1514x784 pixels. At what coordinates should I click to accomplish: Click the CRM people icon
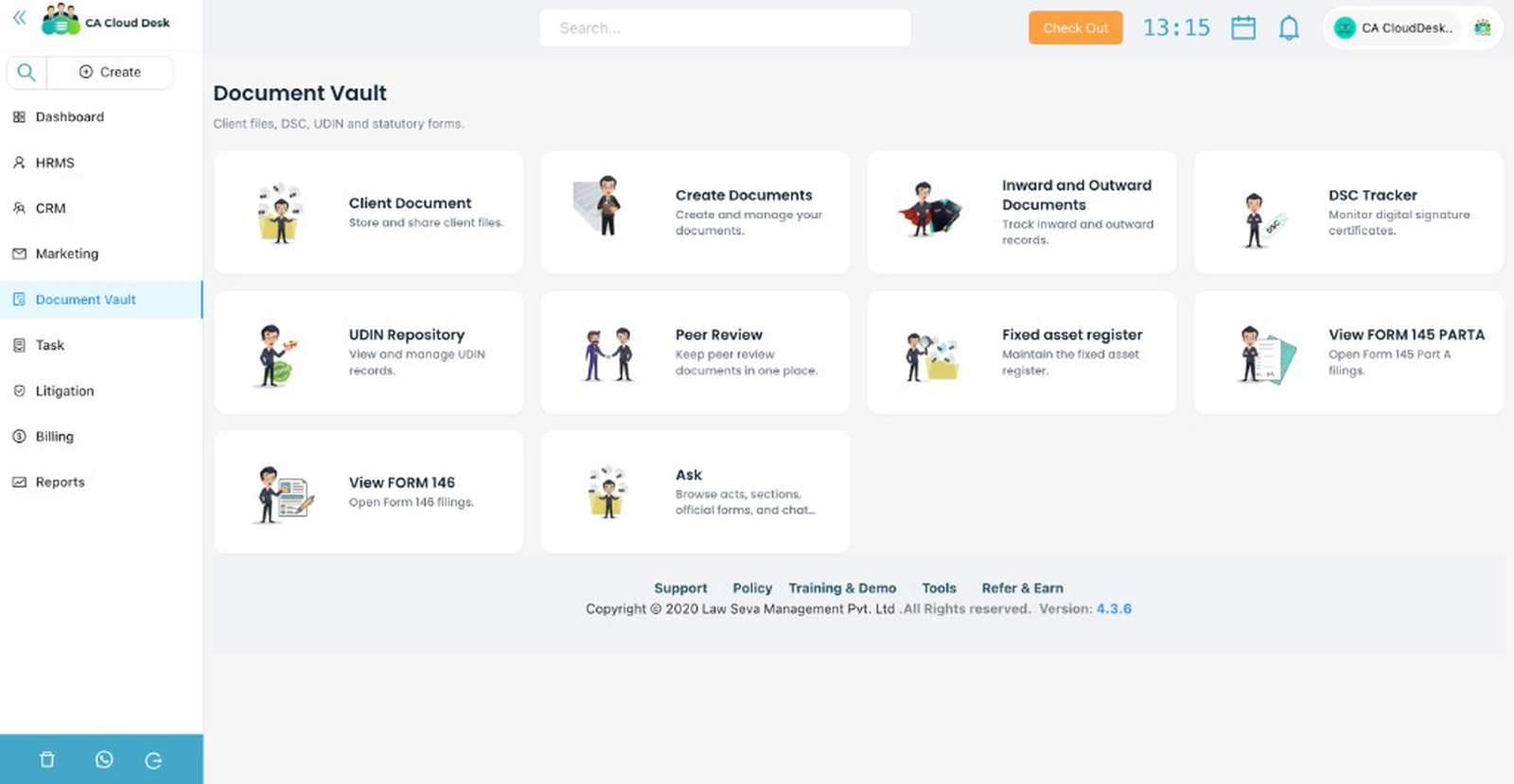19,208
